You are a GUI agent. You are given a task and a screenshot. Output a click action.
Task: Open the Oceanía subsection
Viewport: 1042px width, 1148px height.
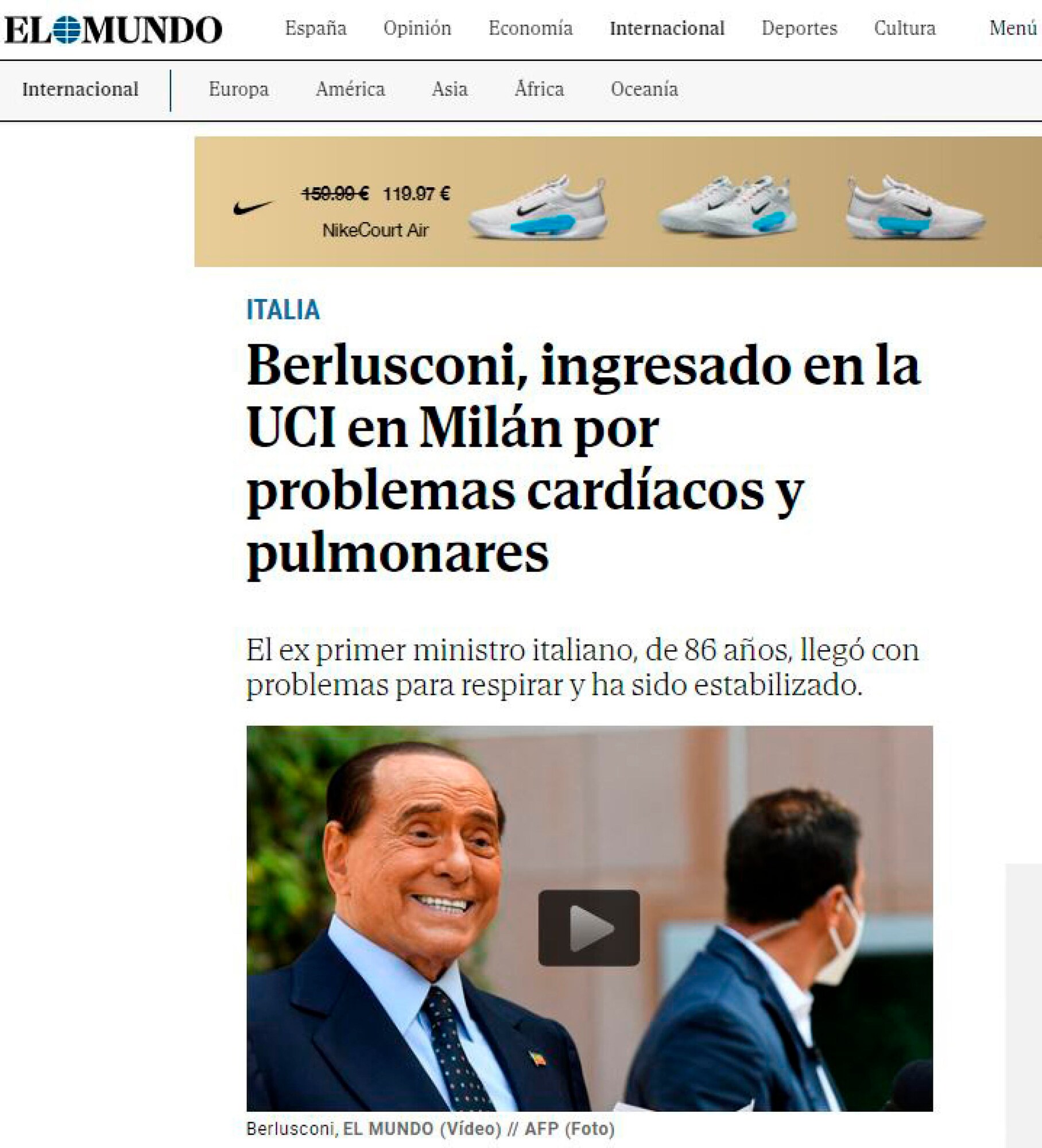(x=644, y=89)
